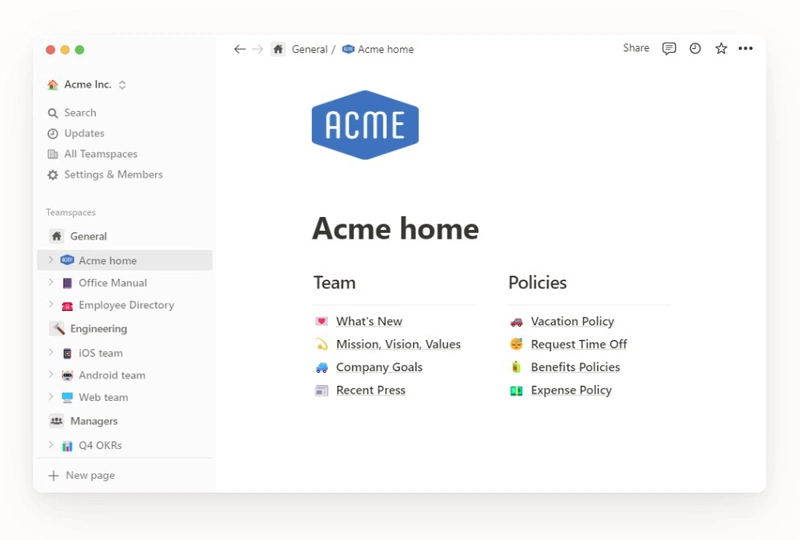Click the house icon in the breadcrumb

pos(278,49)
